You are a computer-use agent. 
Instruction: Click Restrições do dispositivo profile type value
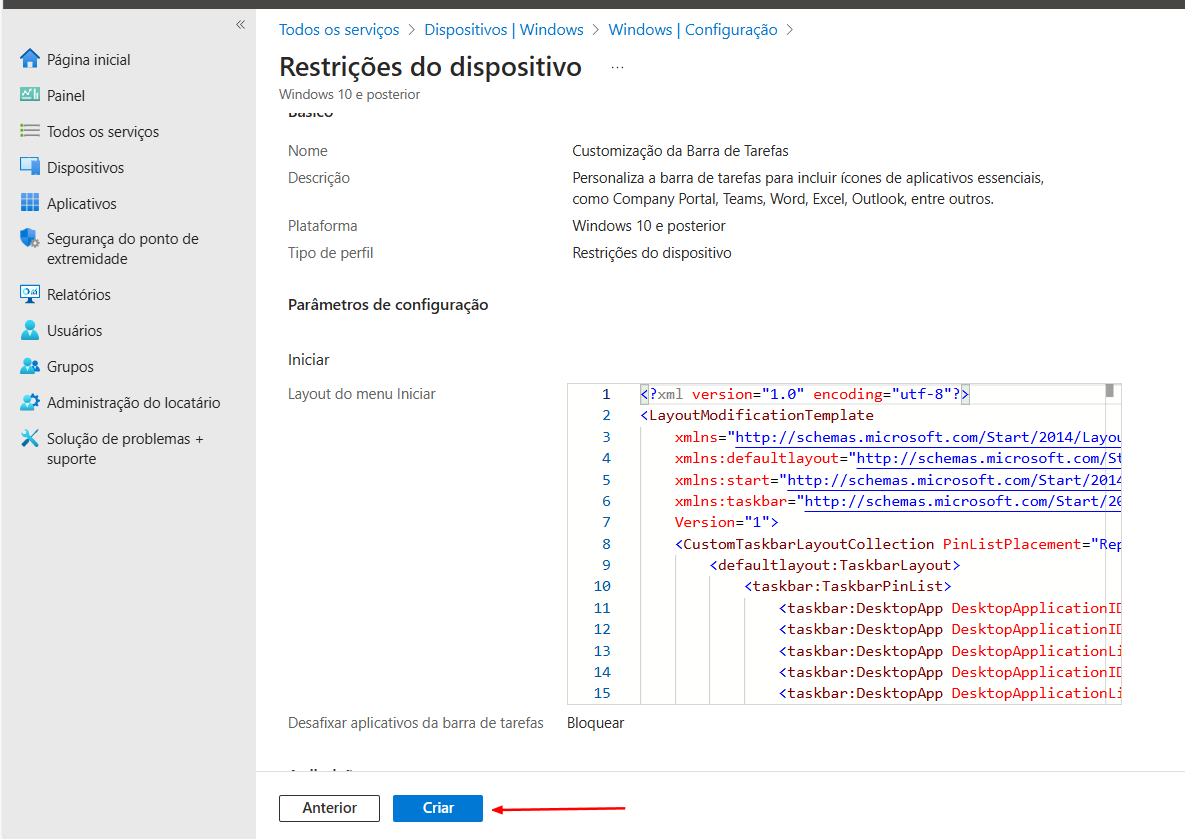click(x=651, y=252)
